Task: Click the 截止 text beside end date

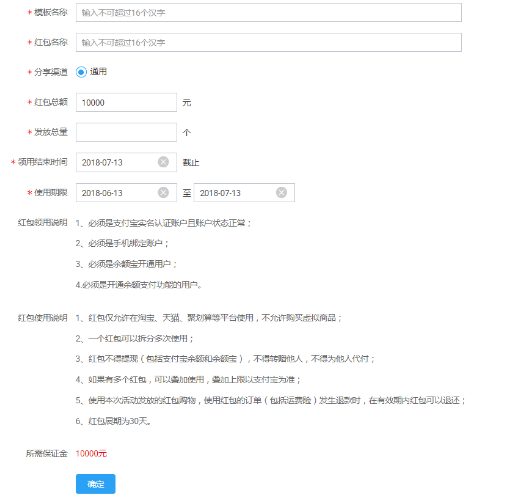Action: coord(191,163)
